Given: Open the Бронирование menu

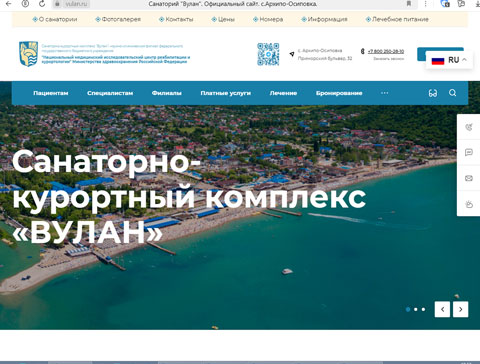Looking at the screenshot, I should pos(339,93).
